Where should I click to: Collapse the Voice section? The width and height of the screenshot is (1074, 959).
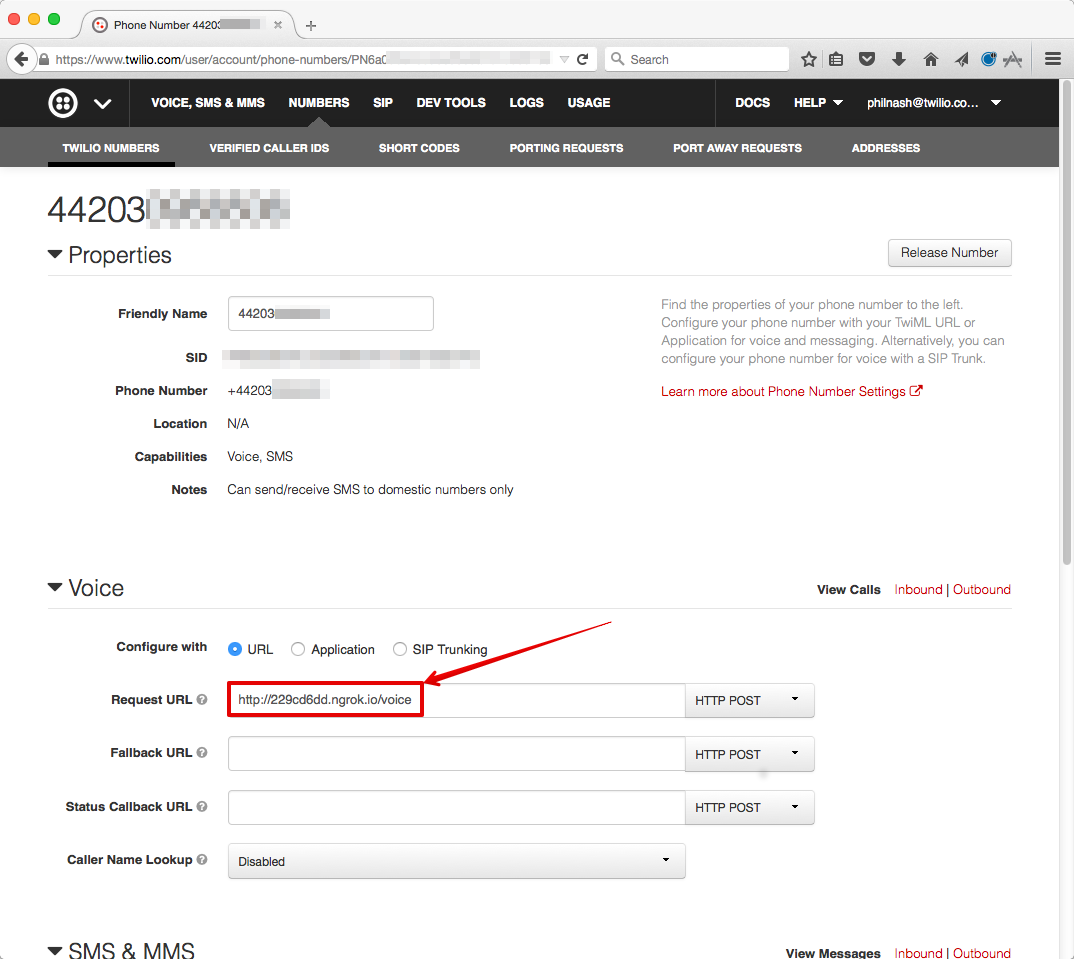pyautogui.click(x=55, y=587)
